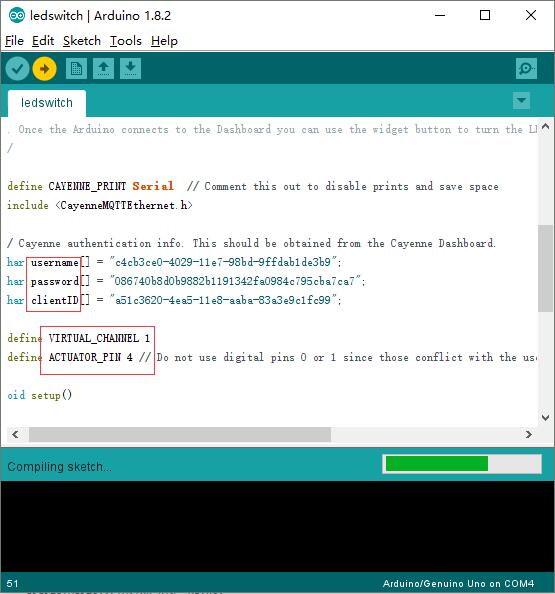Open the Sketch menu
The height and width of the screenshot is (594, 555).
coord(82,41)
